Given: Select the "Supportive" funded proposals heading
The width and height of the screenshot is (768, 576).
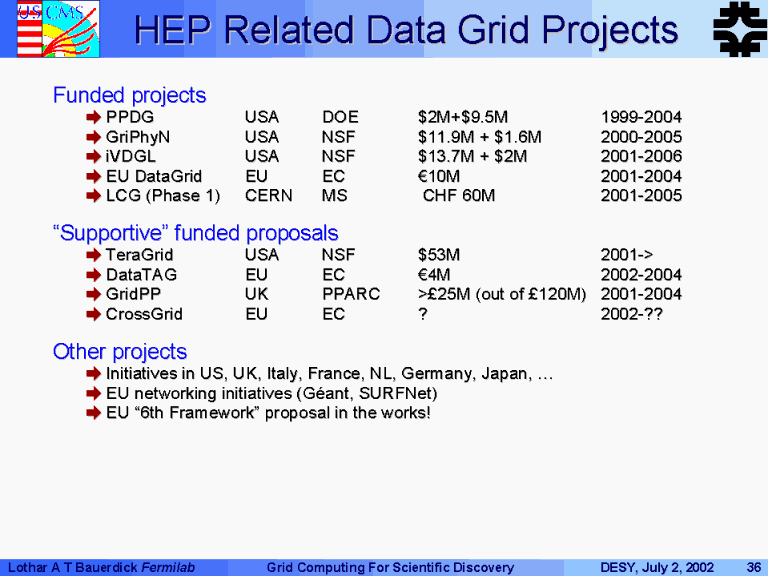Looking at the screenshot, I should (195, 233).
